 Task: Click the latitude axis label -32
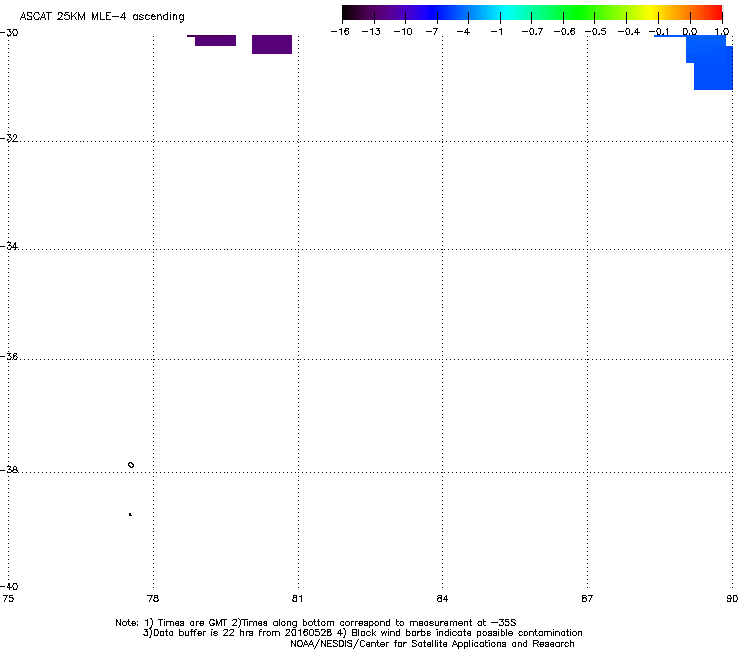tap(9, 138)
